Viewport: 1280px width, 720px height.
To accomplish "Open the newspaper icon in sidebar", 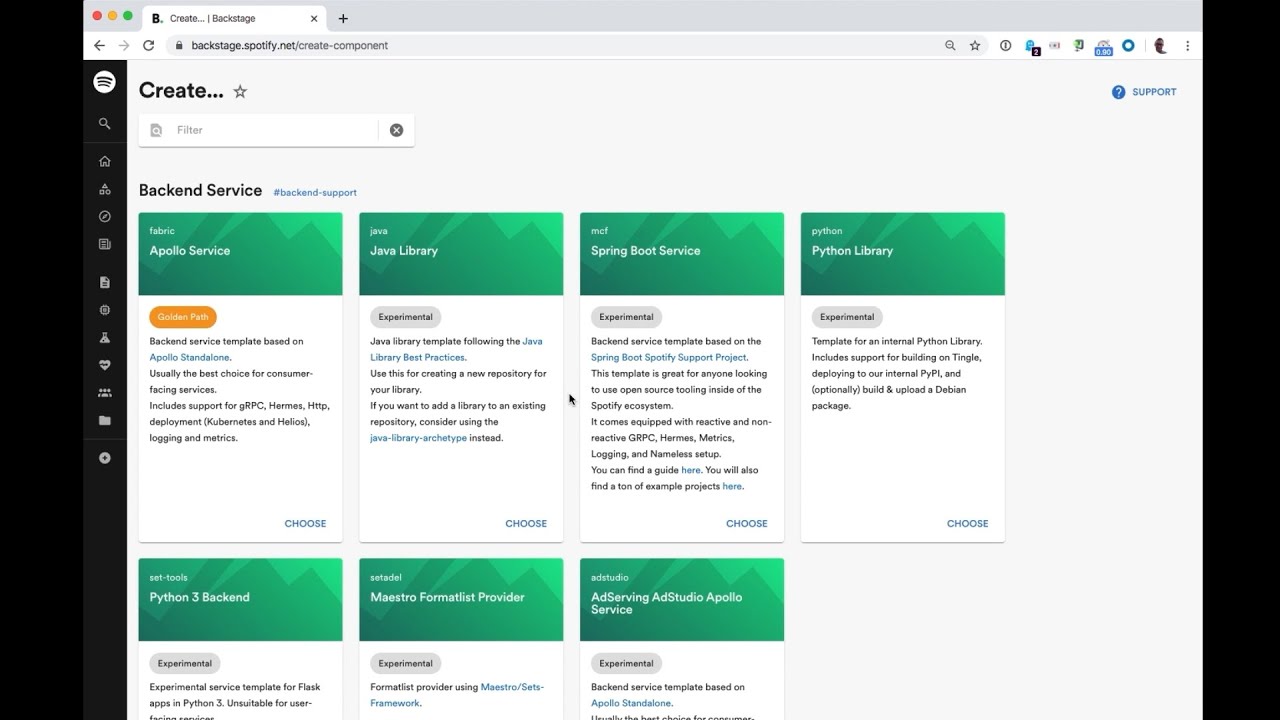I will click(104, 244).
